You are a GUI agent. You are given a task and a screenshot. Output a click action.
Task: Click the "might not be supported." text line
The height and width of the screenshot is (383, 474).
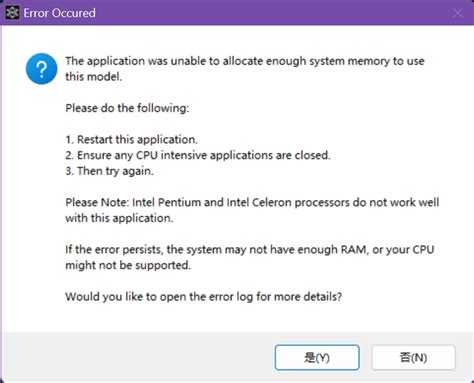[128, 265]
